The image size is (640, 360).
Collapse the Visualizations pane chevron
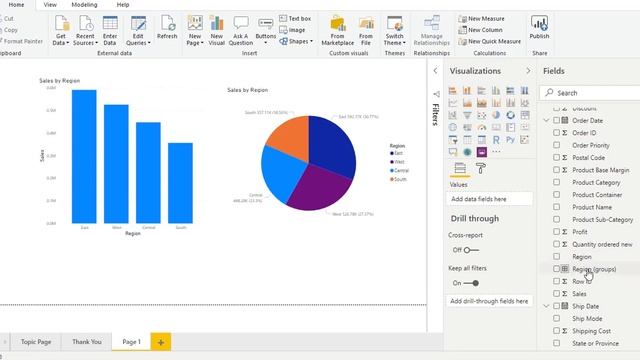[x=528, y=71]
